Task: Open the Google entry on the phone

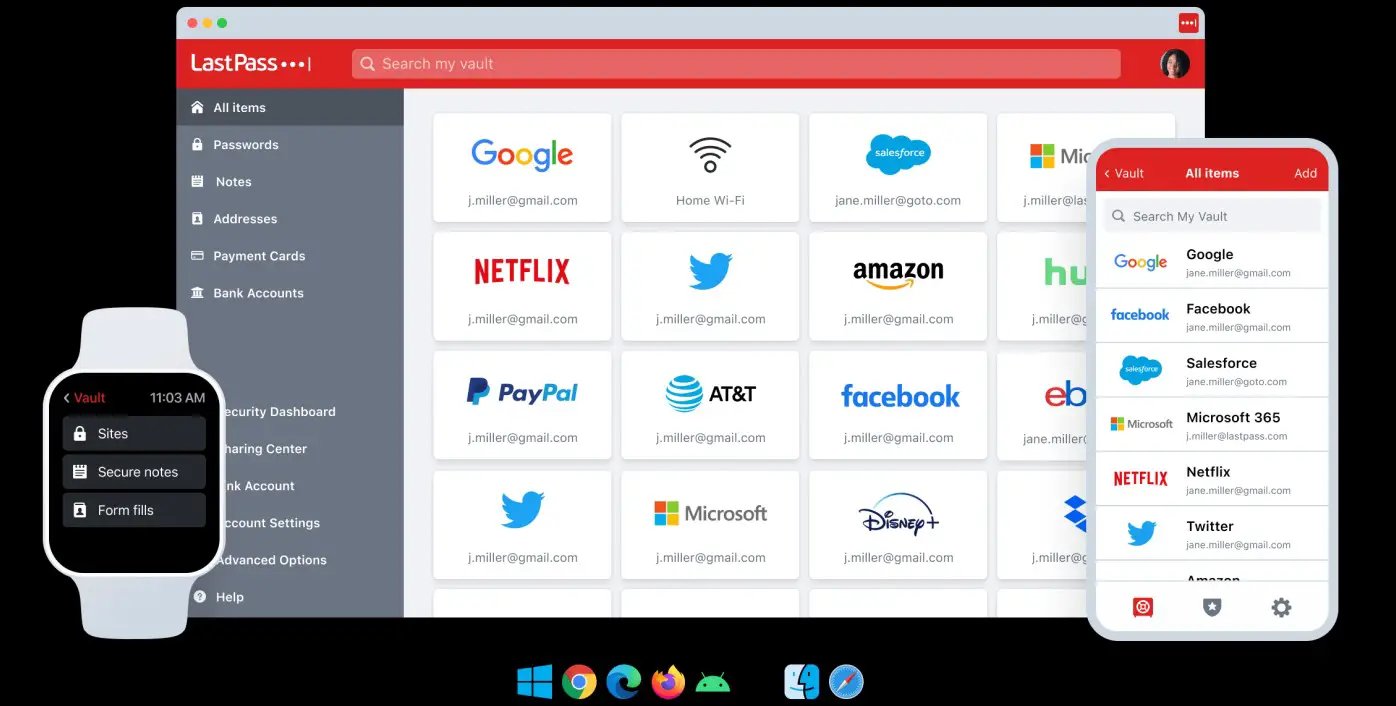Action: tap(1212, 262)
